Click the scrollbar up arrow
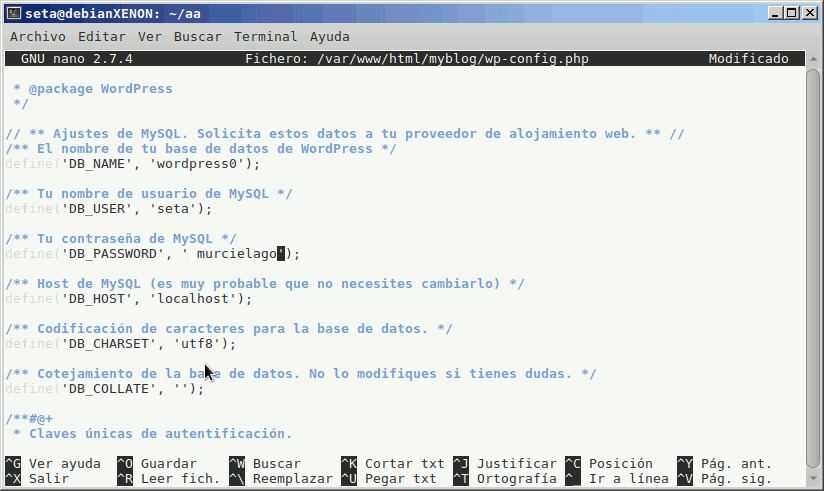The height and width of the screenshot is (491, 824). point(813,58)
